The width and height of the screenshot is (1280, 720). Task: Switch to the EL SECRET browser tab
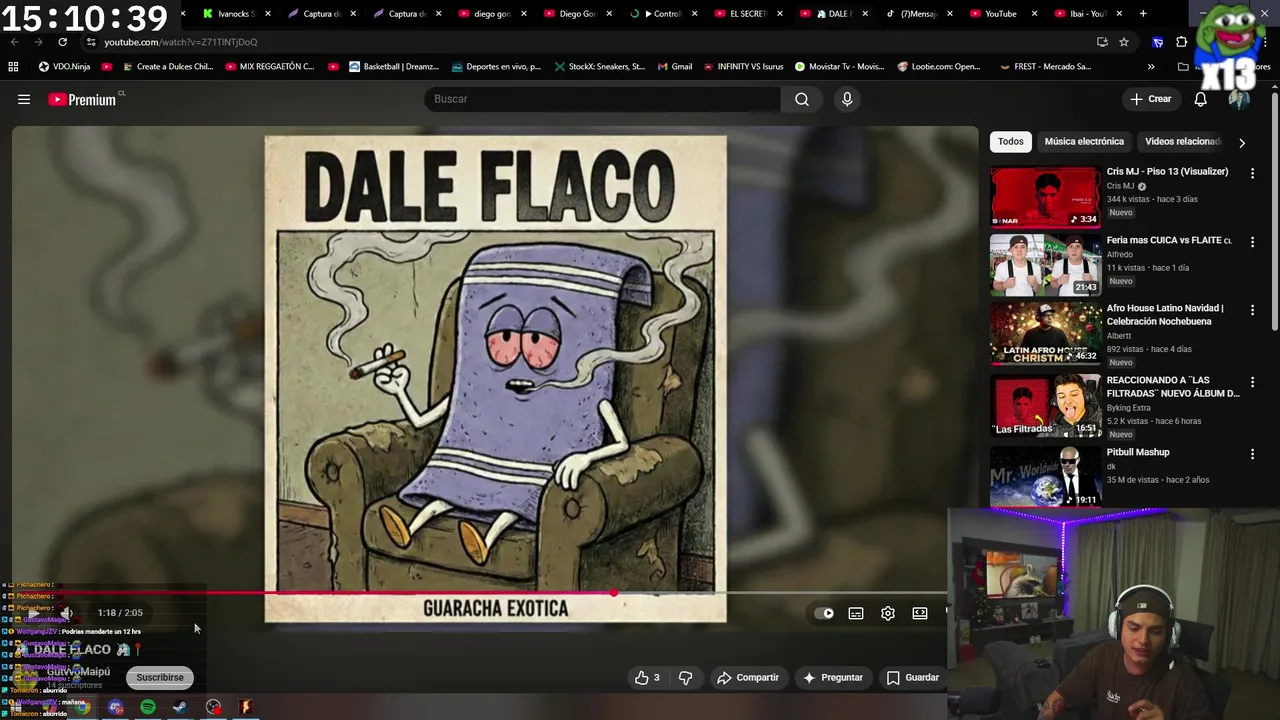pyautogui.click(x=749, y=13)
